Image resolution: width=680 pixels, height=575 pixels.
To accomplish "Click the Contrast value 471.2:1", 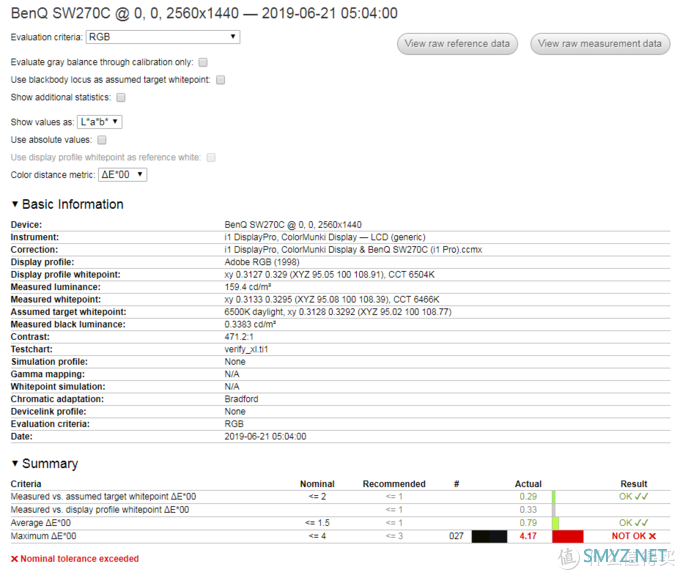I will point(239,337).
